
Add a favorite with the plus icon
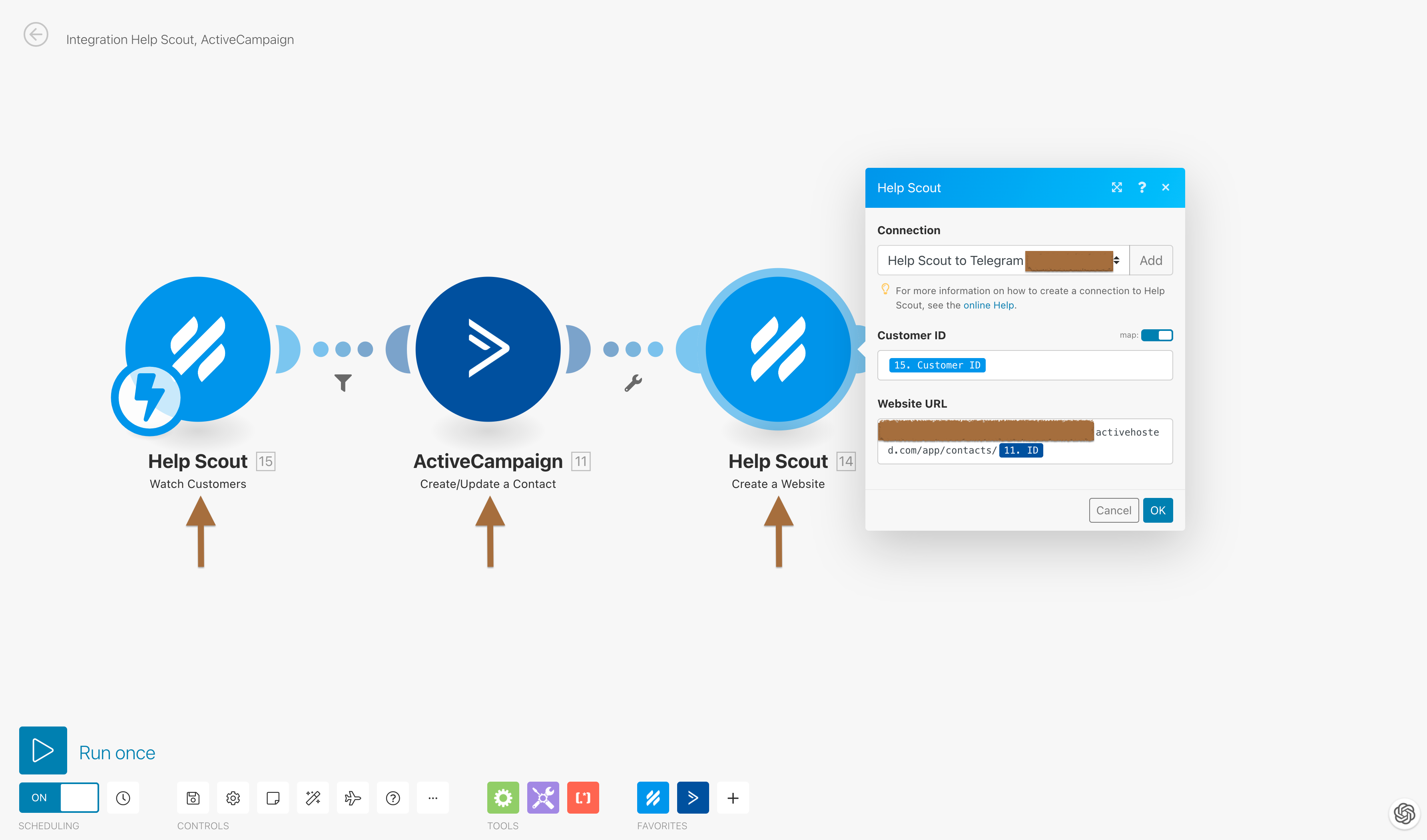pos(733,798)
